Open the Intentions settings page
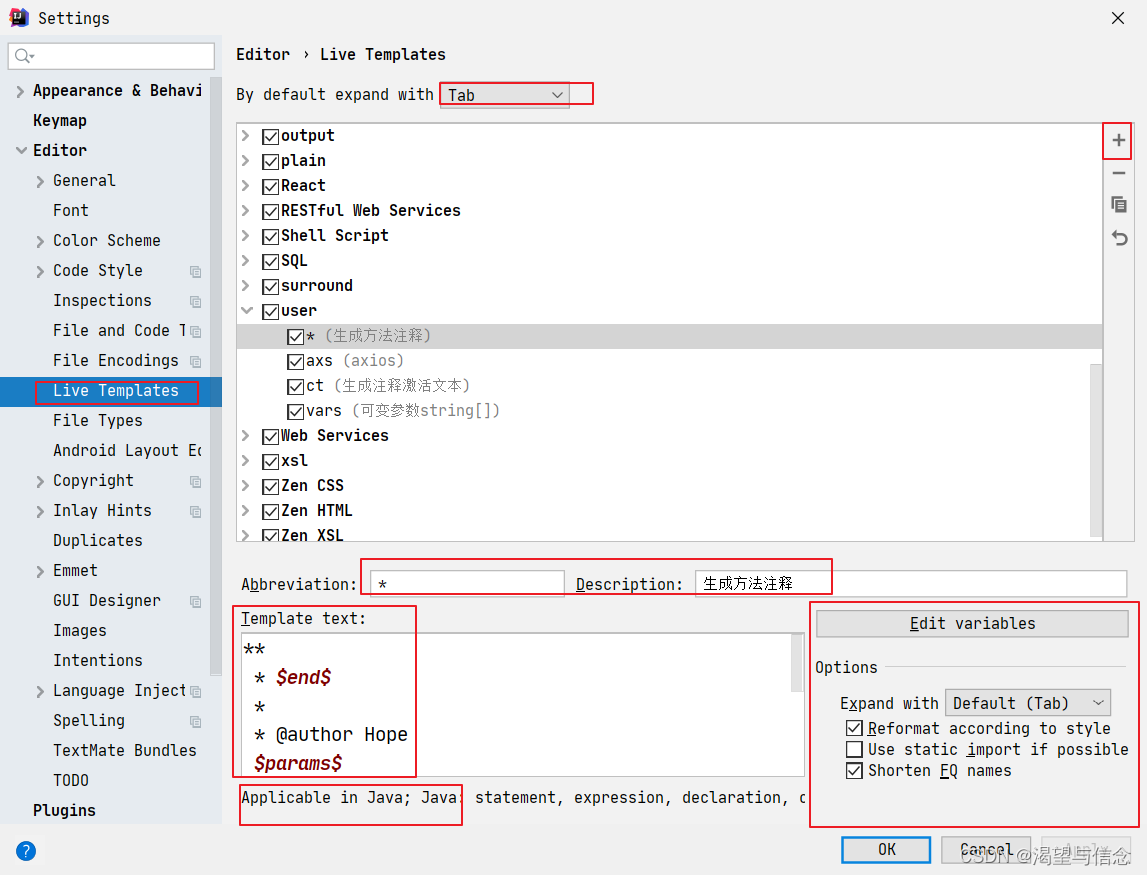The height and width of the screenshot is (875, 1147). [x=98, y=661]
